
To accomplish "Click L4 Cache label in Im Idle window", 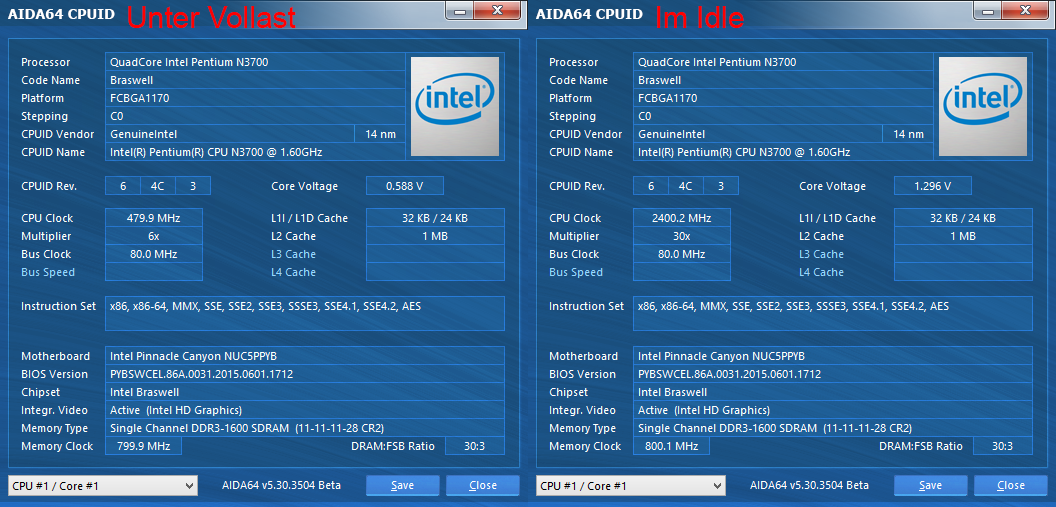I will click(x=821, y=272).
